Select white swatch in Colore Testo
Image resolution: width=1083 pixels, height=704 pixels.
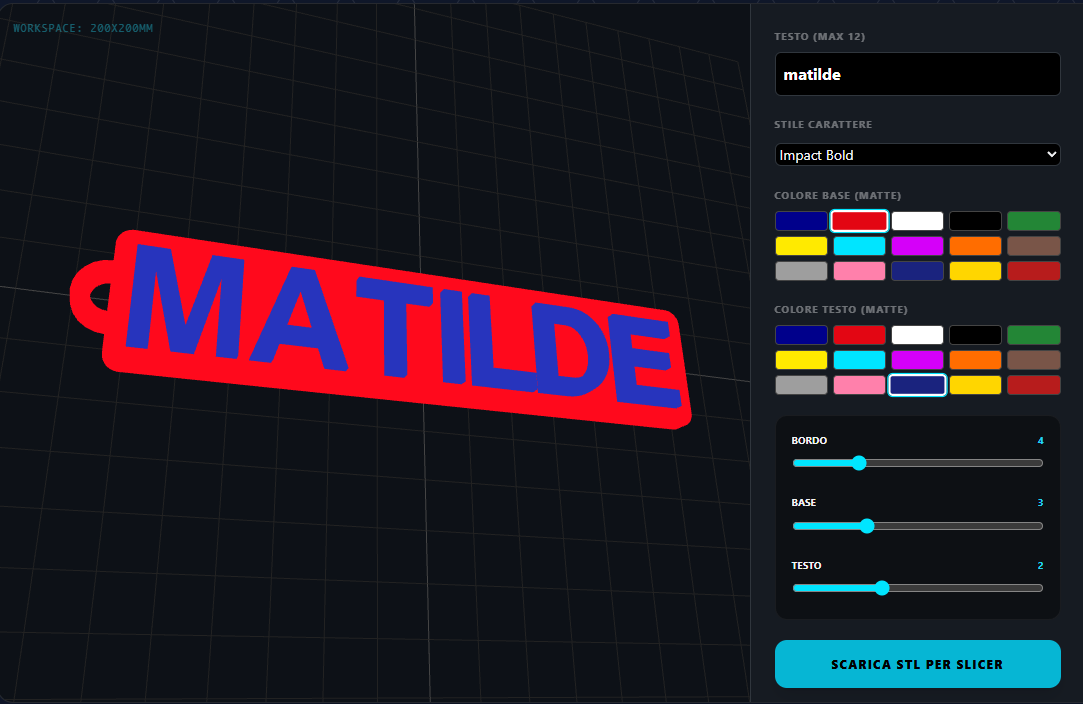click(917, 335)
